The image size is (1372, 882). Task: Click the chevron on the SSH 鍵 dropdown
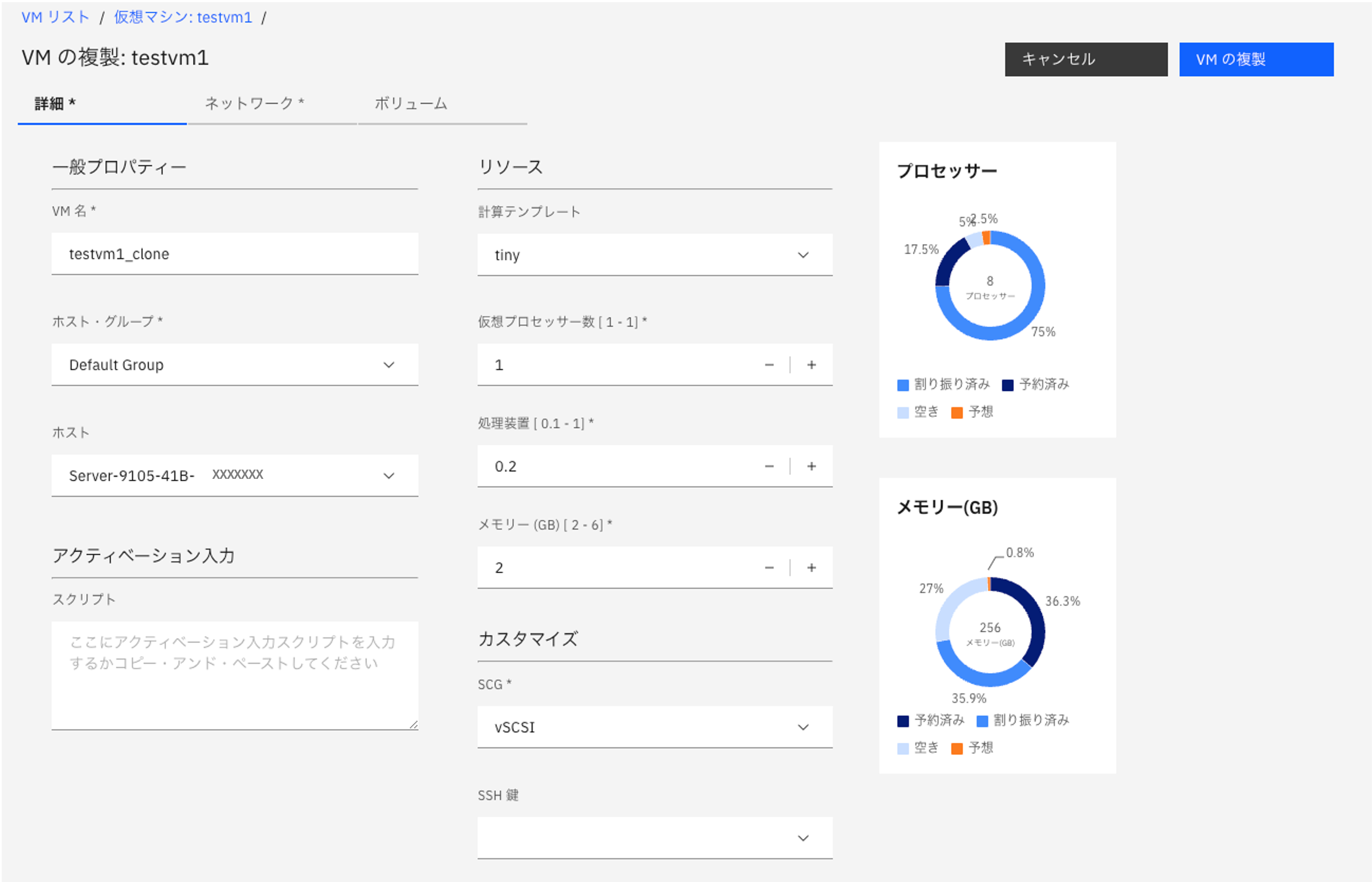pyautogui.click(x=803, y=838)
